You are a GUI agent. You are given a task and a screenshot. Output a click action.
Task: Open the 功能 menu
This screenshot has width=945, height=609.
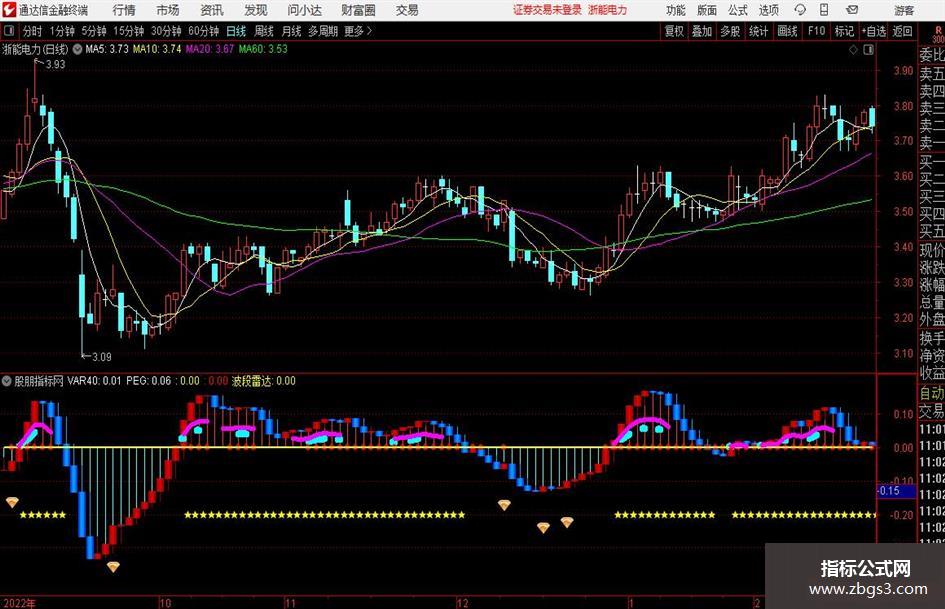tap(676, 10)
